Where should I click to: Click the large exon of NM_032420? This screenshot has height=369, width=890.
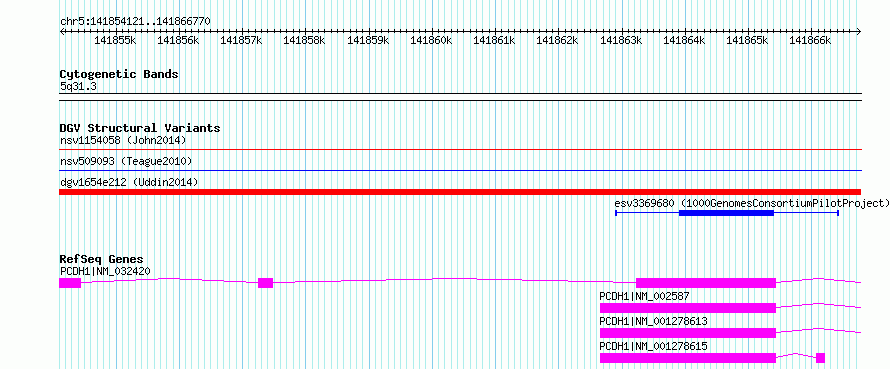pos(706,283)
